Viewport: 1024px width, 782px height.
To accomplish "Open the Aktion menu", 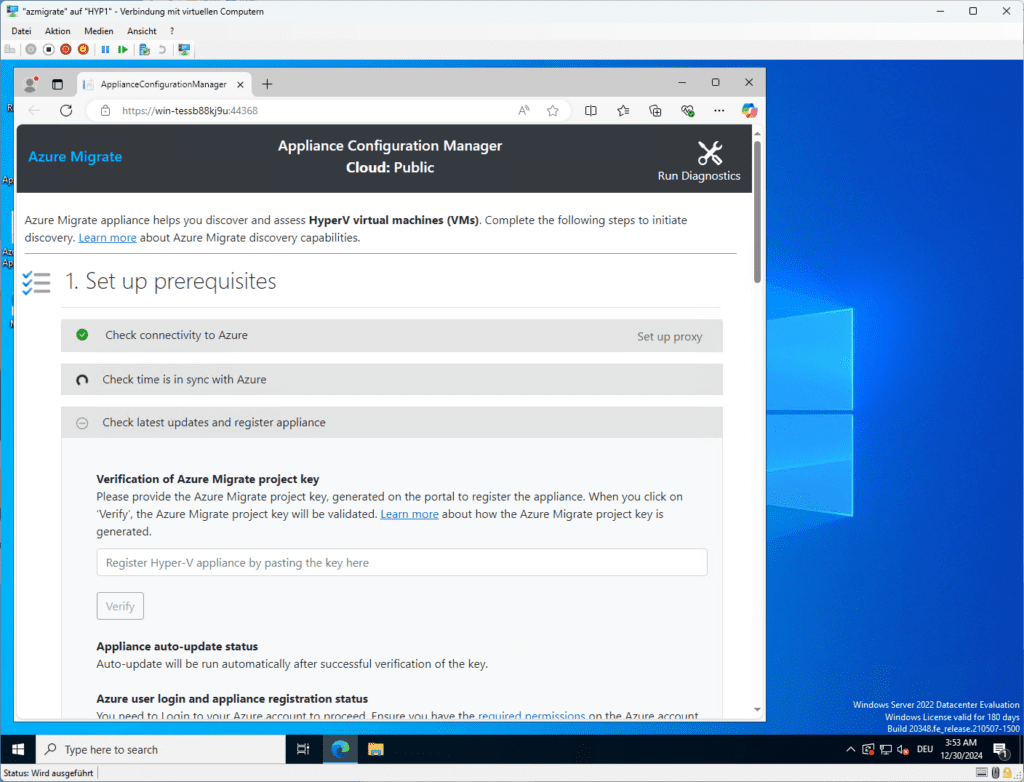I will pyautogui.click(x=57, y=31).
